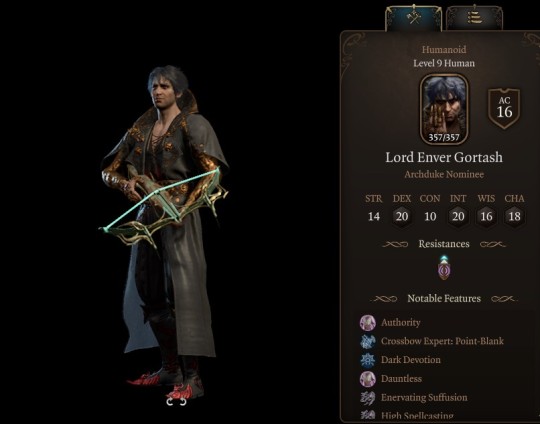This screenshot has width=540, height=424.
Task: Select the Enervating Suffusion icon
Action: (x=367, y=397)
